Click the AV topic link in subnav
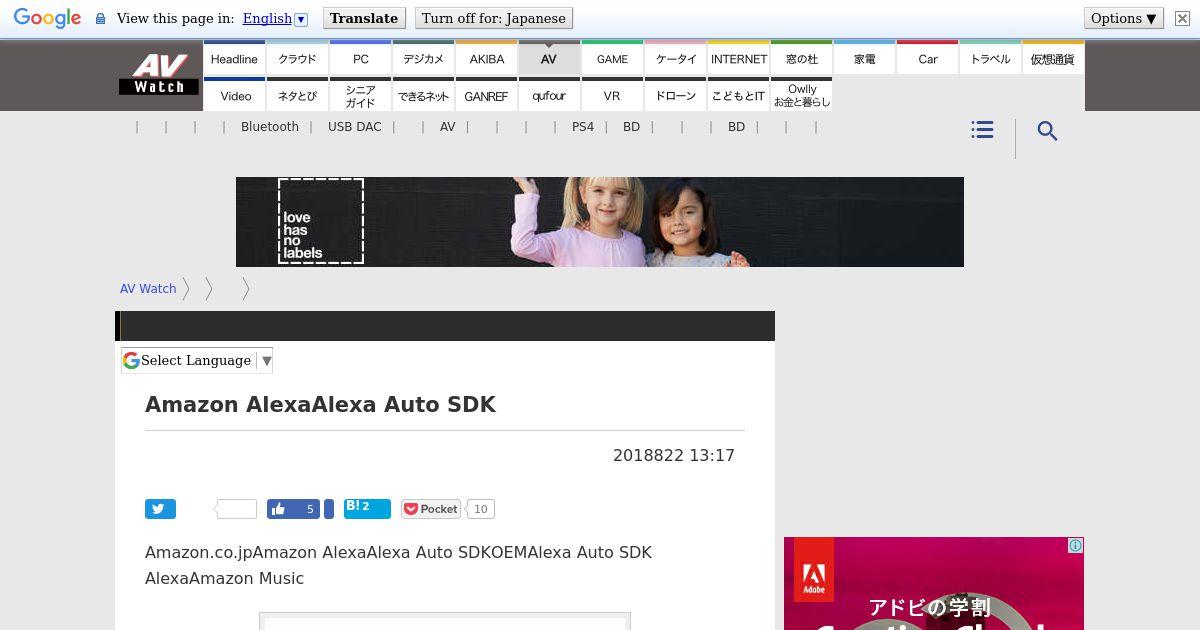 pyautogui.click(x=447, y=127)
